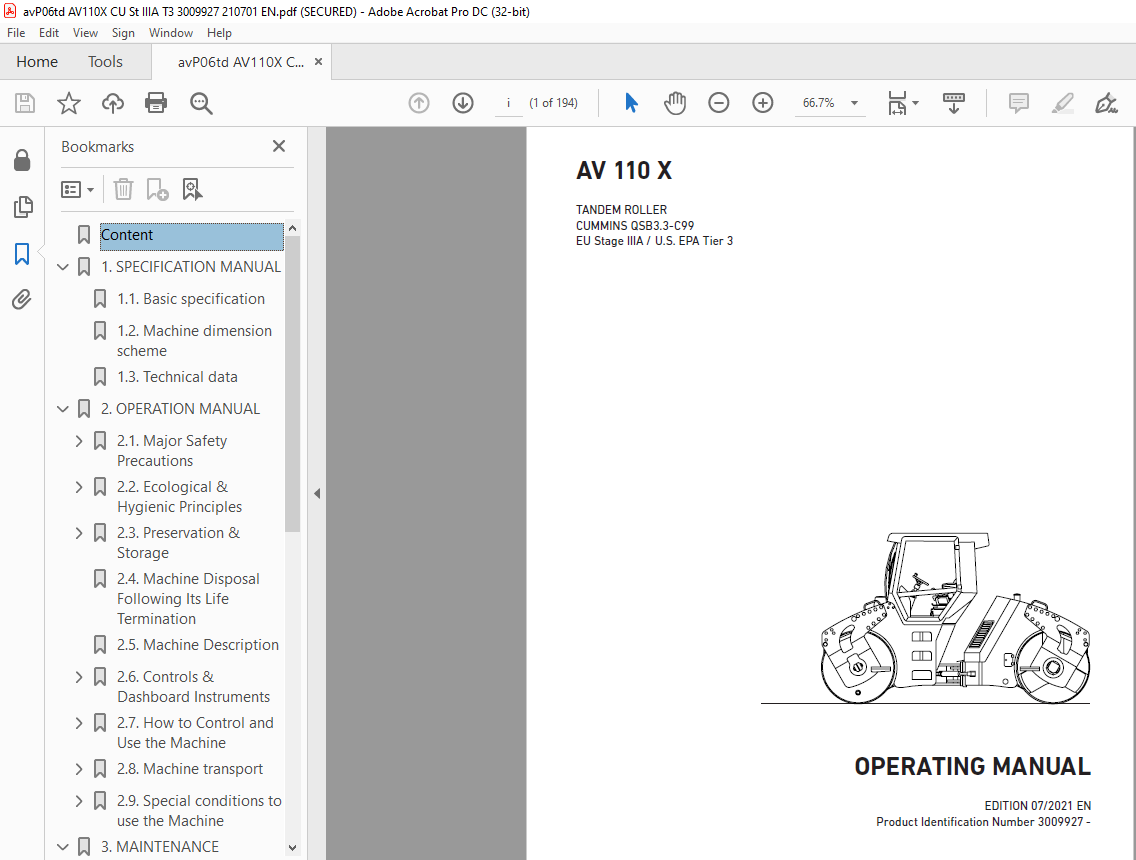Screen dimensions: 1136x860
Task: Expand 2.1. Major Safety Precautions
Action: (79, 441)
